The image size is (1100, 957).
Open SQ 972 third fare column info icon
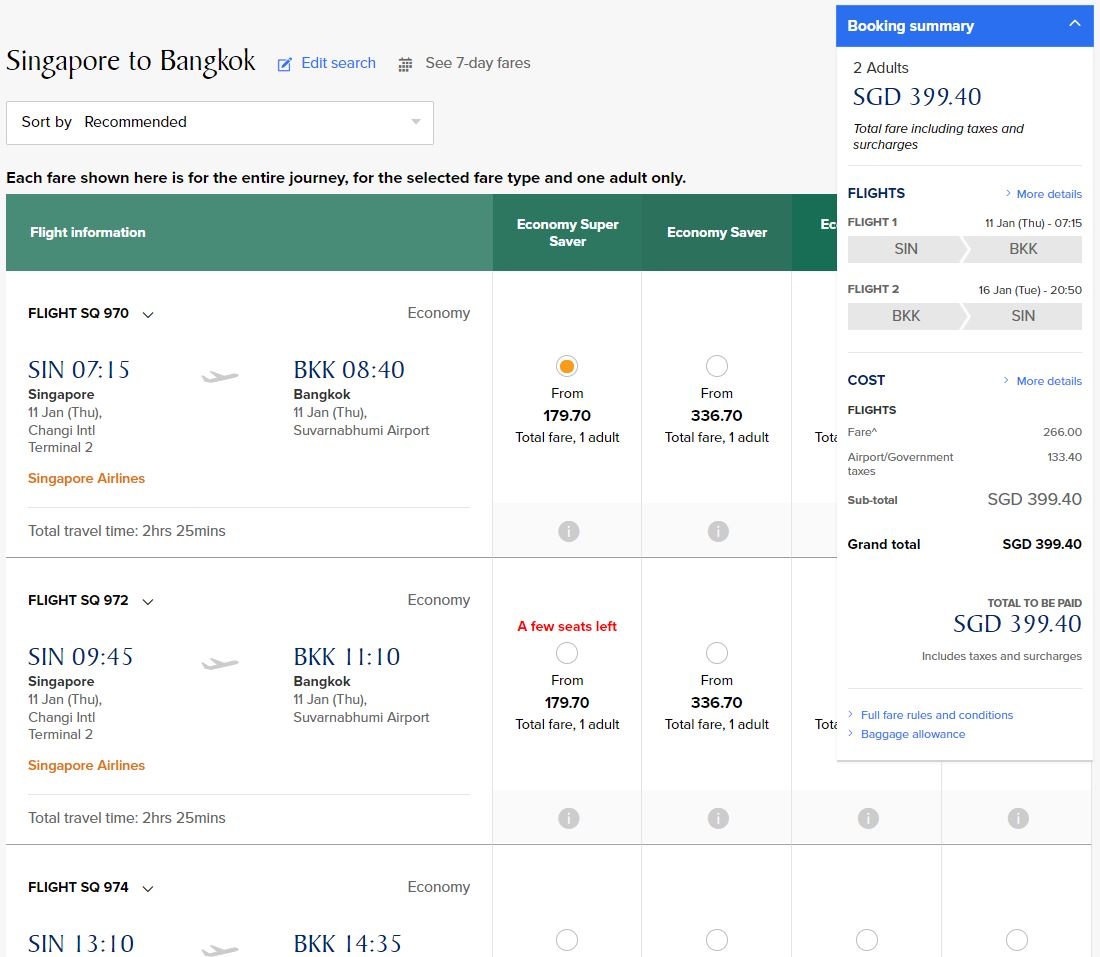pyautogui.click(x=868, y=818)
